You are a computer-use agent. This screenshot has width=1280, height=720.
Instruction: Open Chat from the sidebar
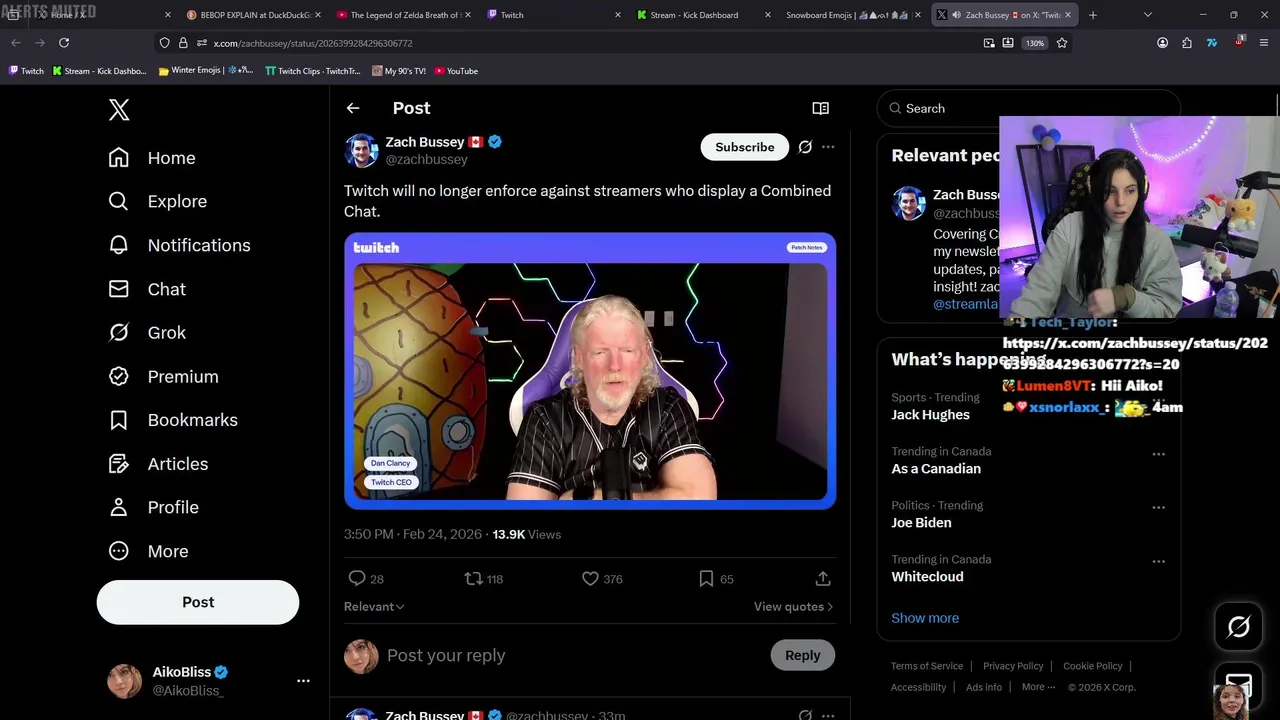[x=147, y=289]
